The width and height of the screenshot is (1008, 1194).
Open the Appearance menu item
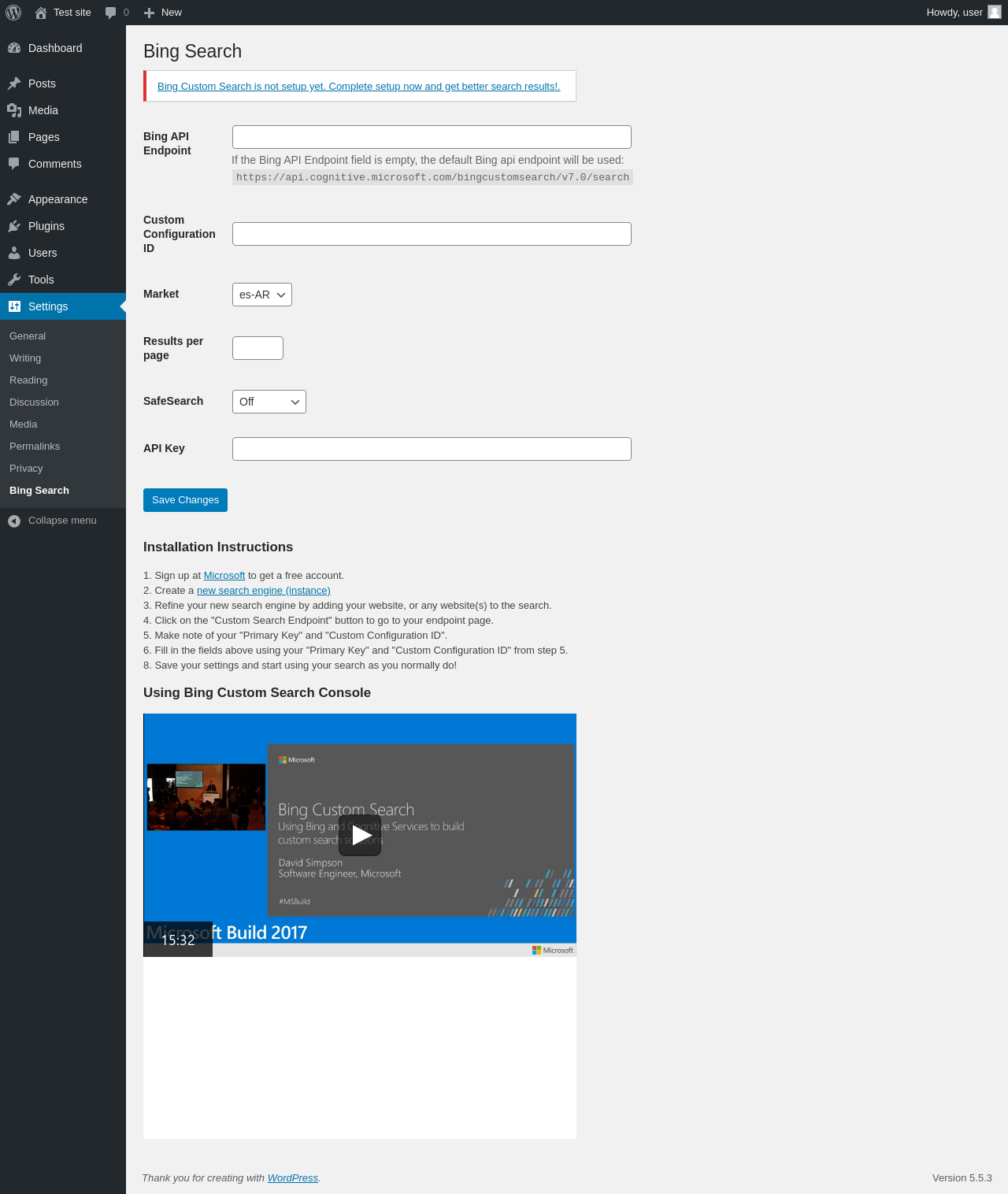click(x=63, y=199)
